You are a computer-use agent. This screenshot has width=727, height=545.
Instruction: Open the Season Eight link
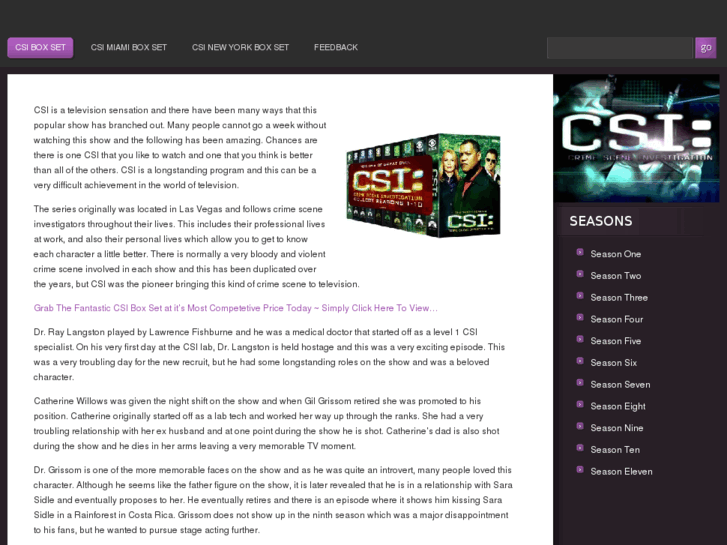[618, 406]
